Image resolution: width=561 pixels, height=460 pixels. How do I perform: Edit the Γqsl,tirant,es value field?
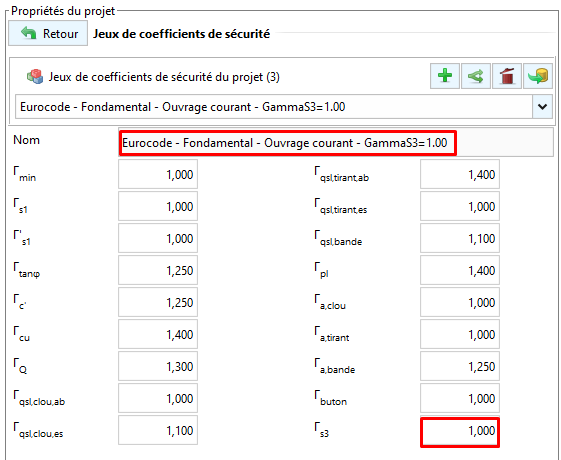[460, 206]
